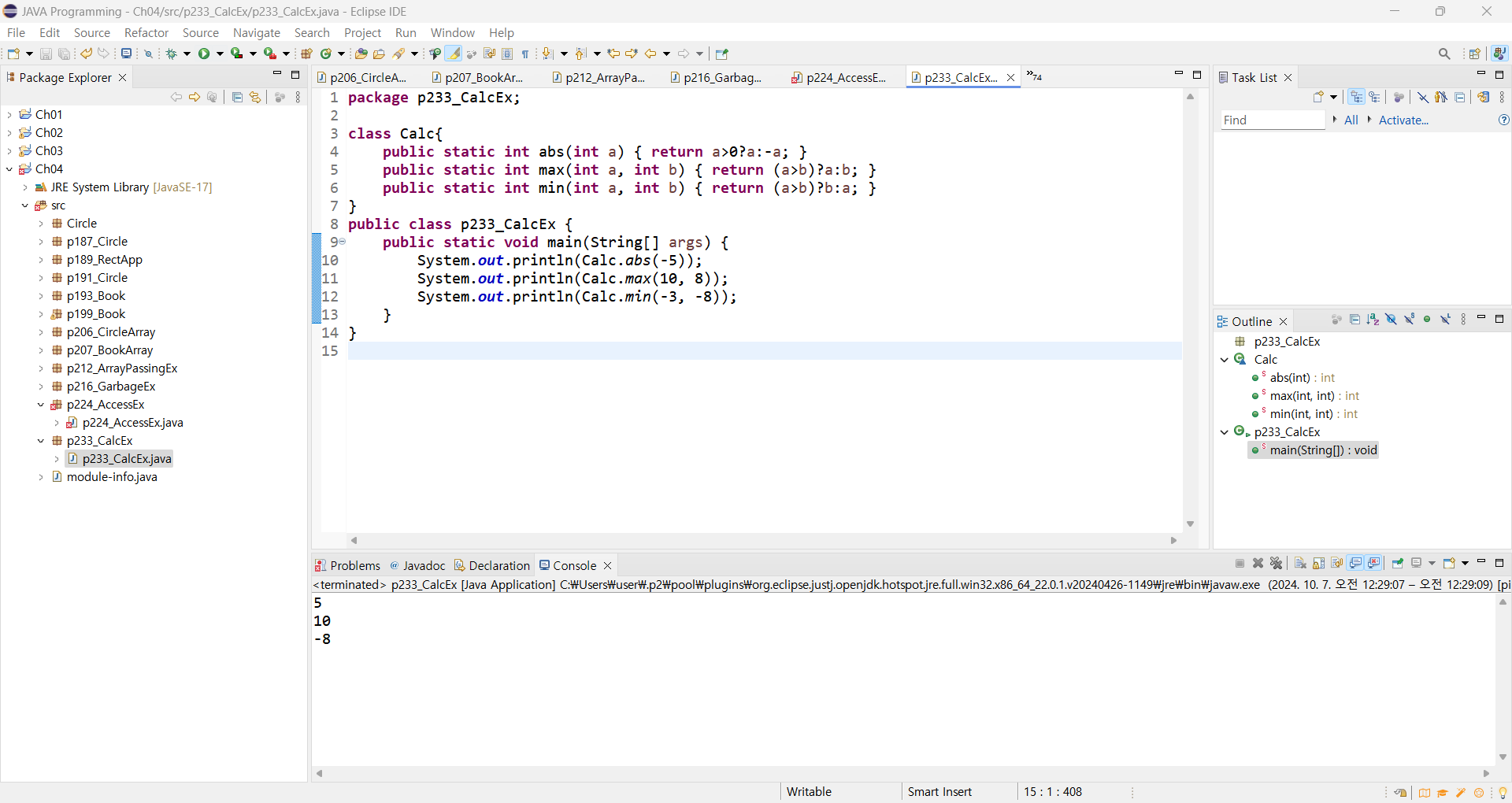
Task: Collapse All in Outline view
Action: pos(1355,320)
